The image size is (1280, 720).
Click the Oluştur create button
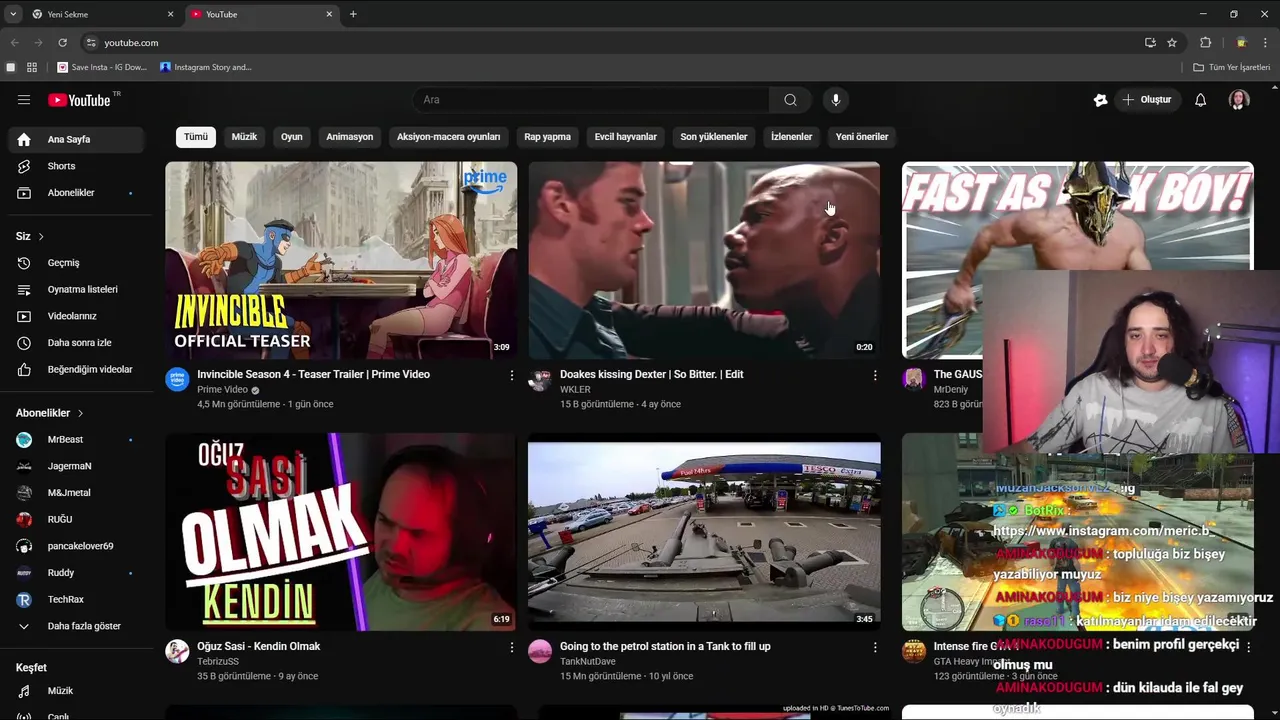pyautogui.click(x=1147, y=100)
